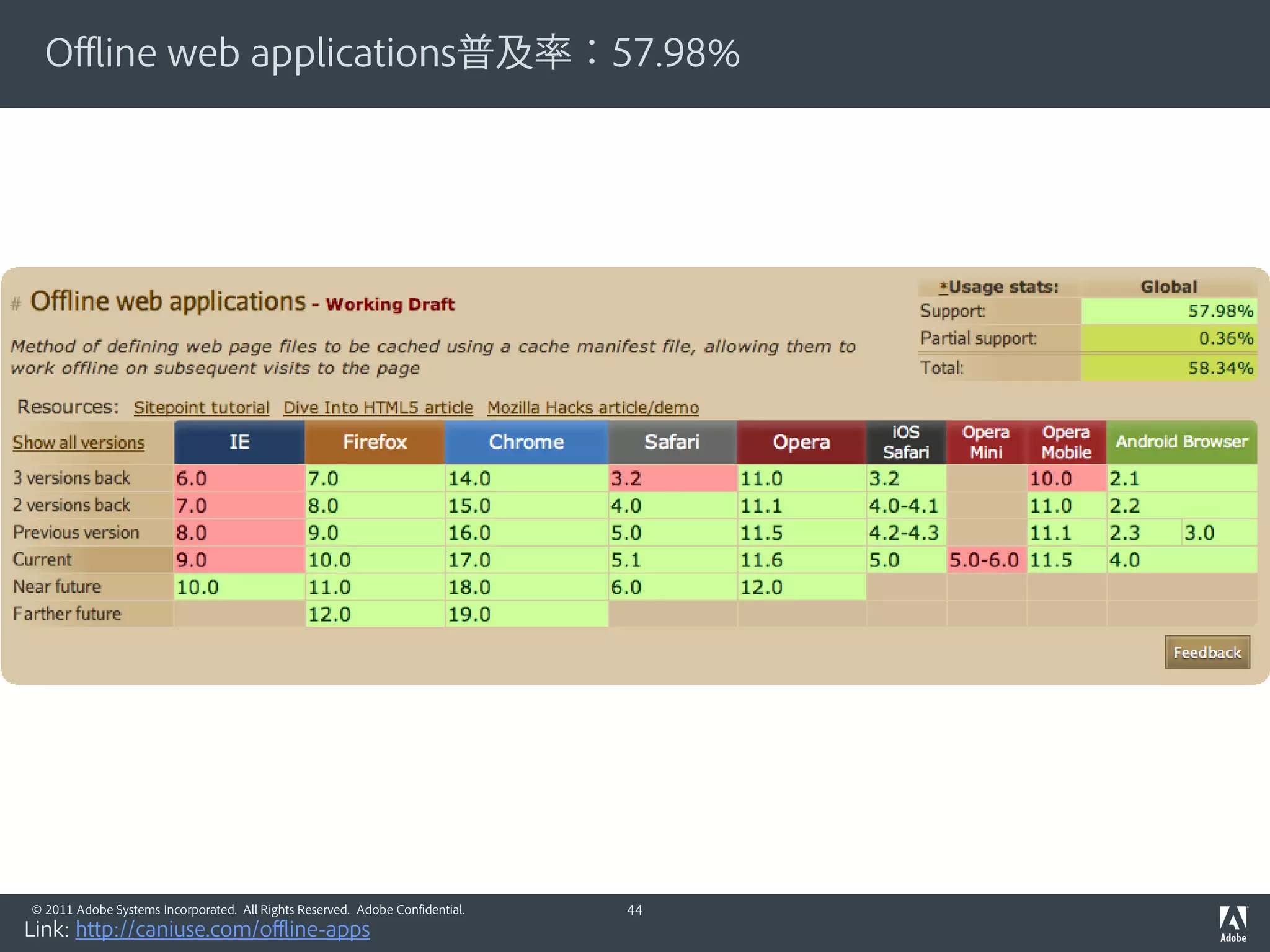The image size is (1270, 952).
Task: Click Opera Mobile 10.0 cell
Action: (x=1067, y=478)
